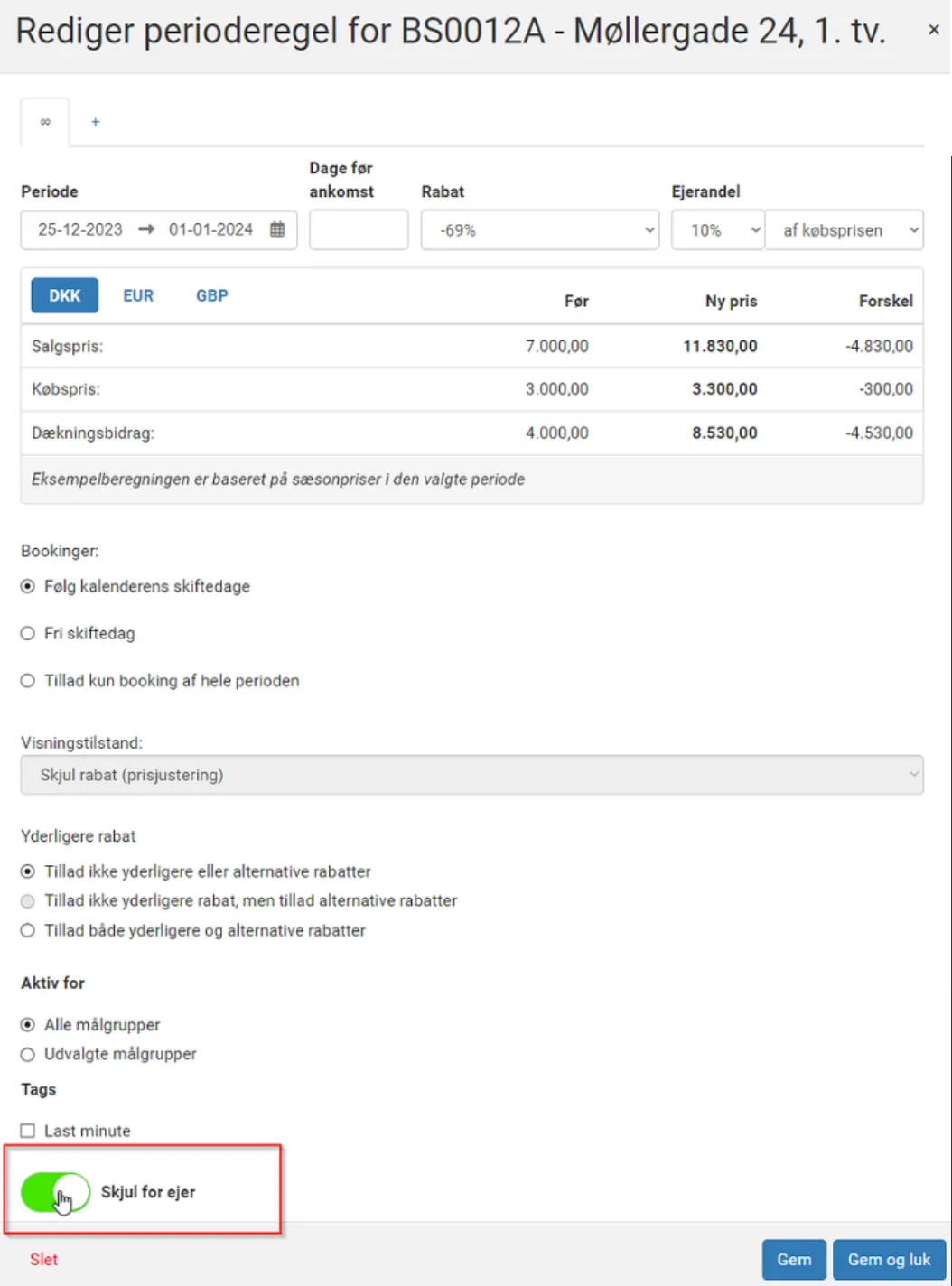Select the infinity period tab
This screenshot has height=1286, width=952.
click(45, 122)
